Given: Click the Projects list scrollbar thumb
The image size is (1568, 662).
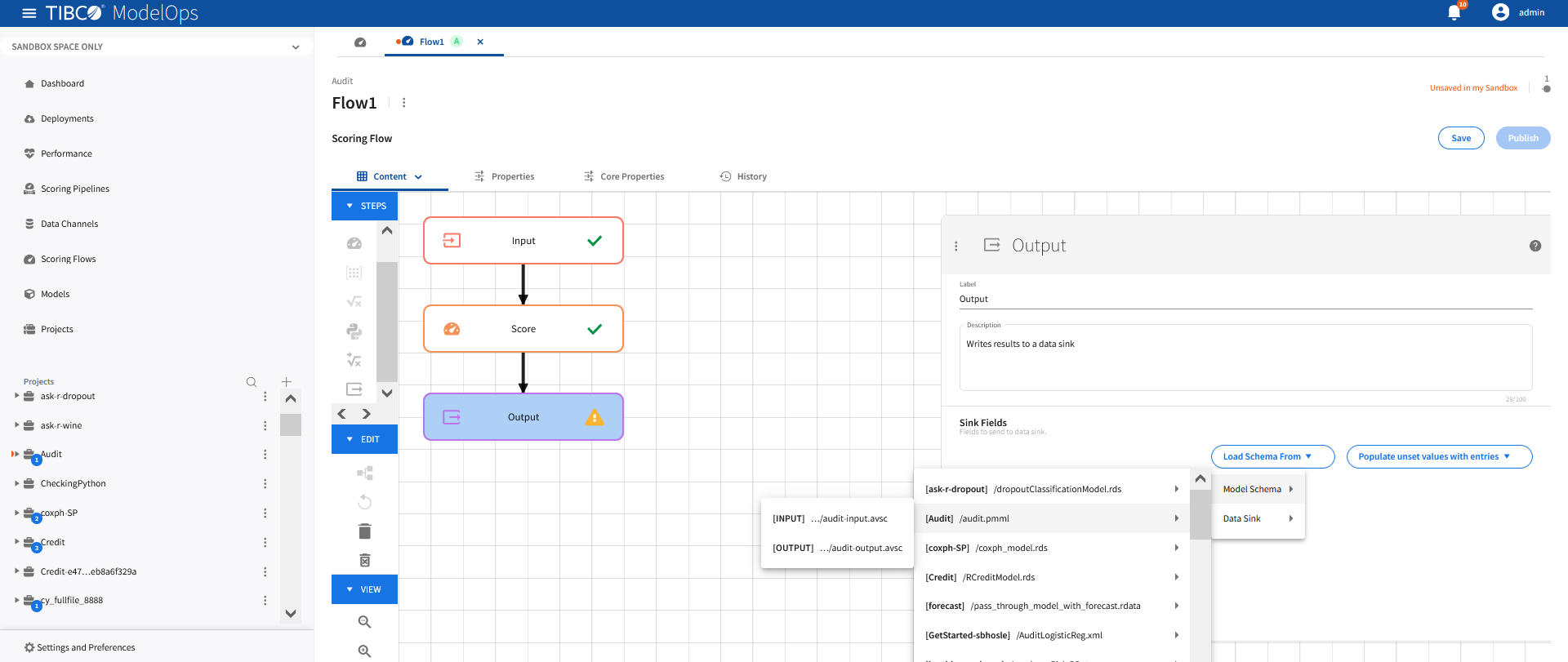Looking at the screenshot, I should (x=291, y=424).
